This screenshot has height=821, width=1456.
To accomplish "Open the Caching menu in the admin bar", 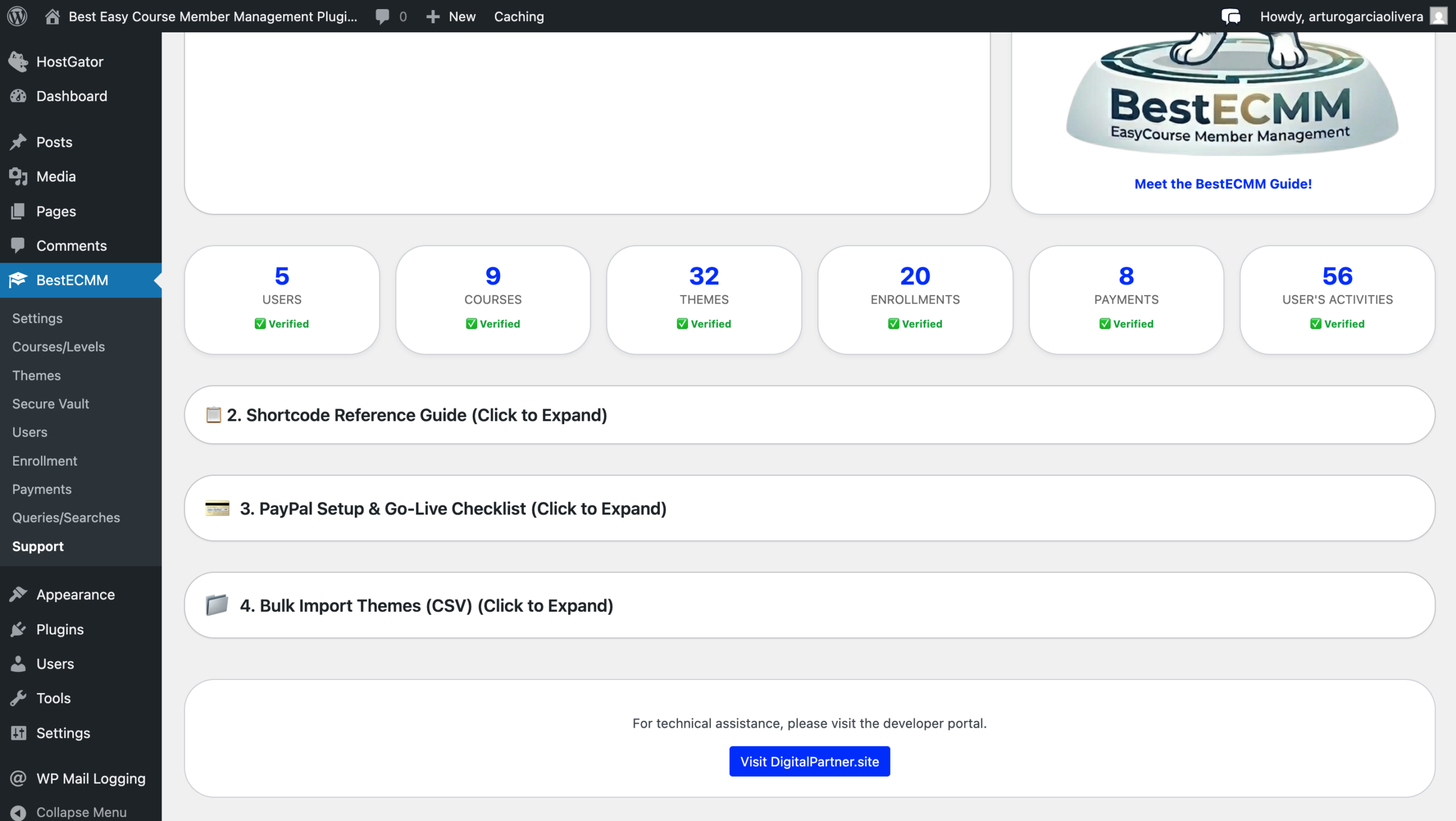I will [518, 16].
